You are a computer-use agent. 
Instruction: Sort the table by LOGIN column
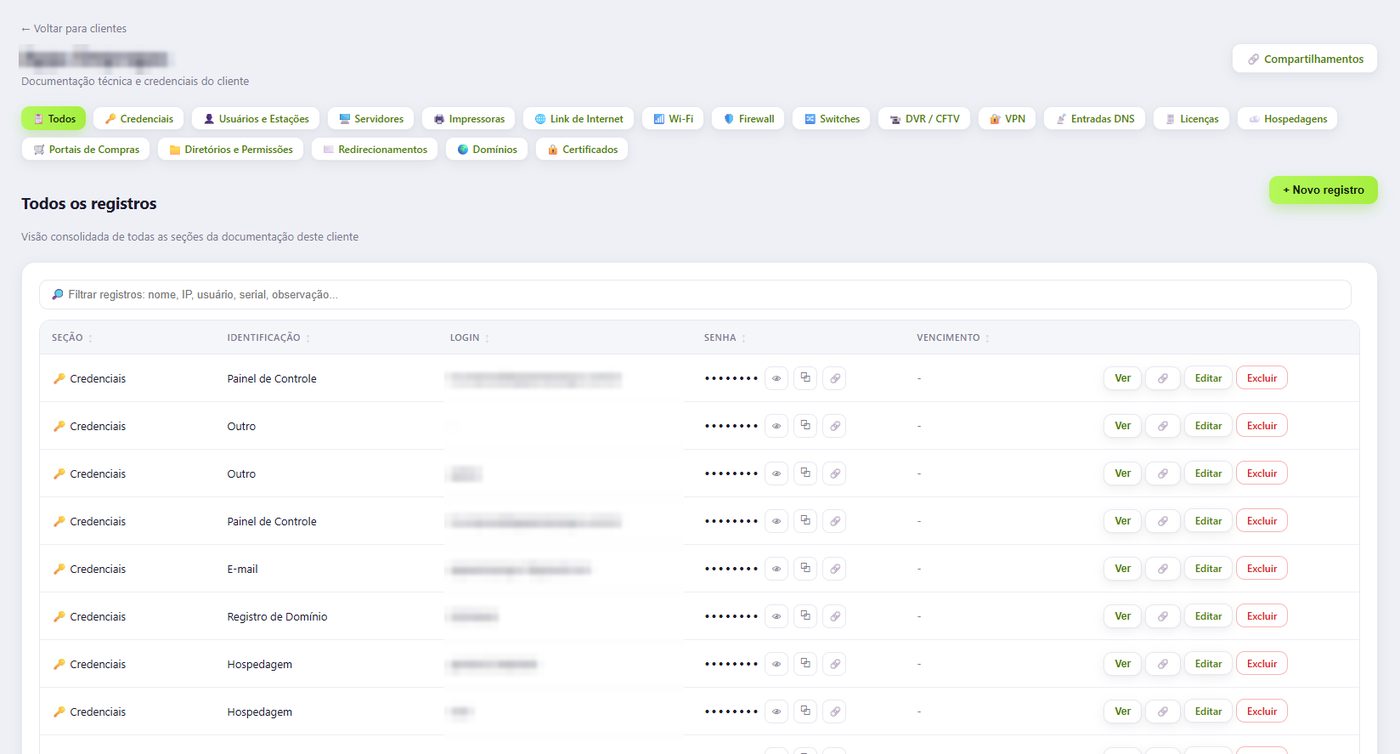pos(469,338)
